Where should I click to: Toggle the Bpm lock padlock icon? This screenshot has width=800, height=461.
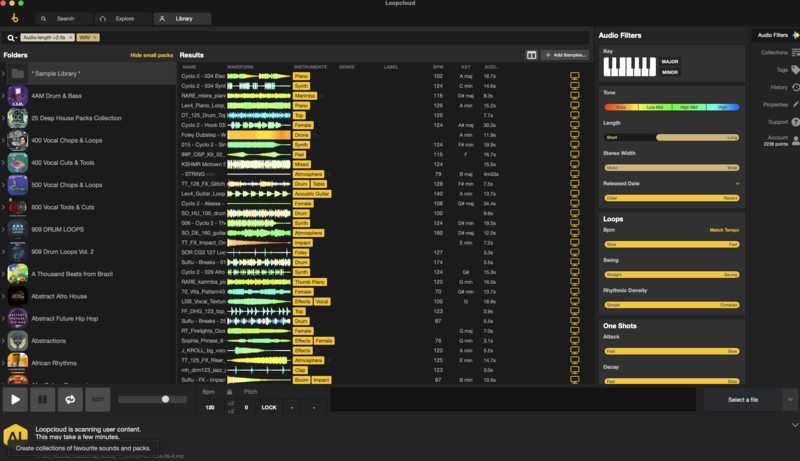[230, 392]
